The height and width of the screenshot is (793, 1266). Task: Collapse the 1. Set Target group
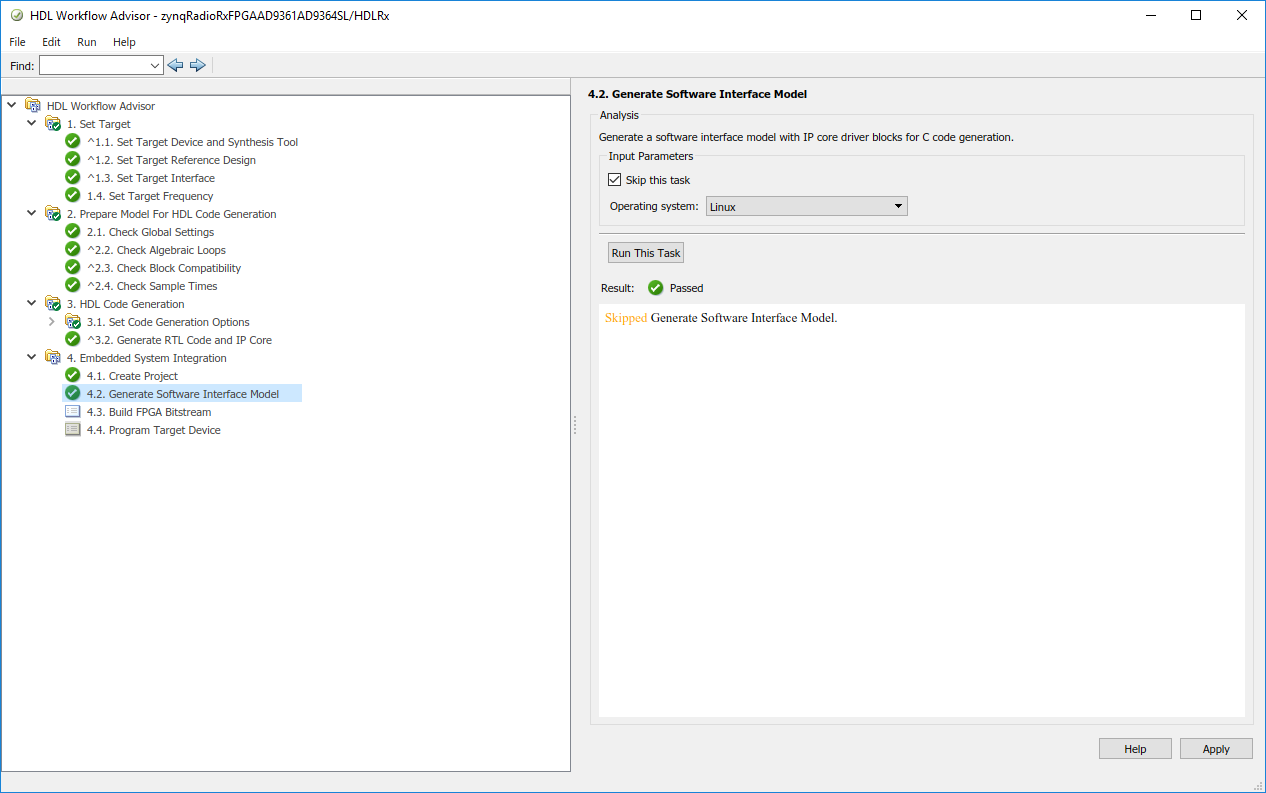point(32,124)
